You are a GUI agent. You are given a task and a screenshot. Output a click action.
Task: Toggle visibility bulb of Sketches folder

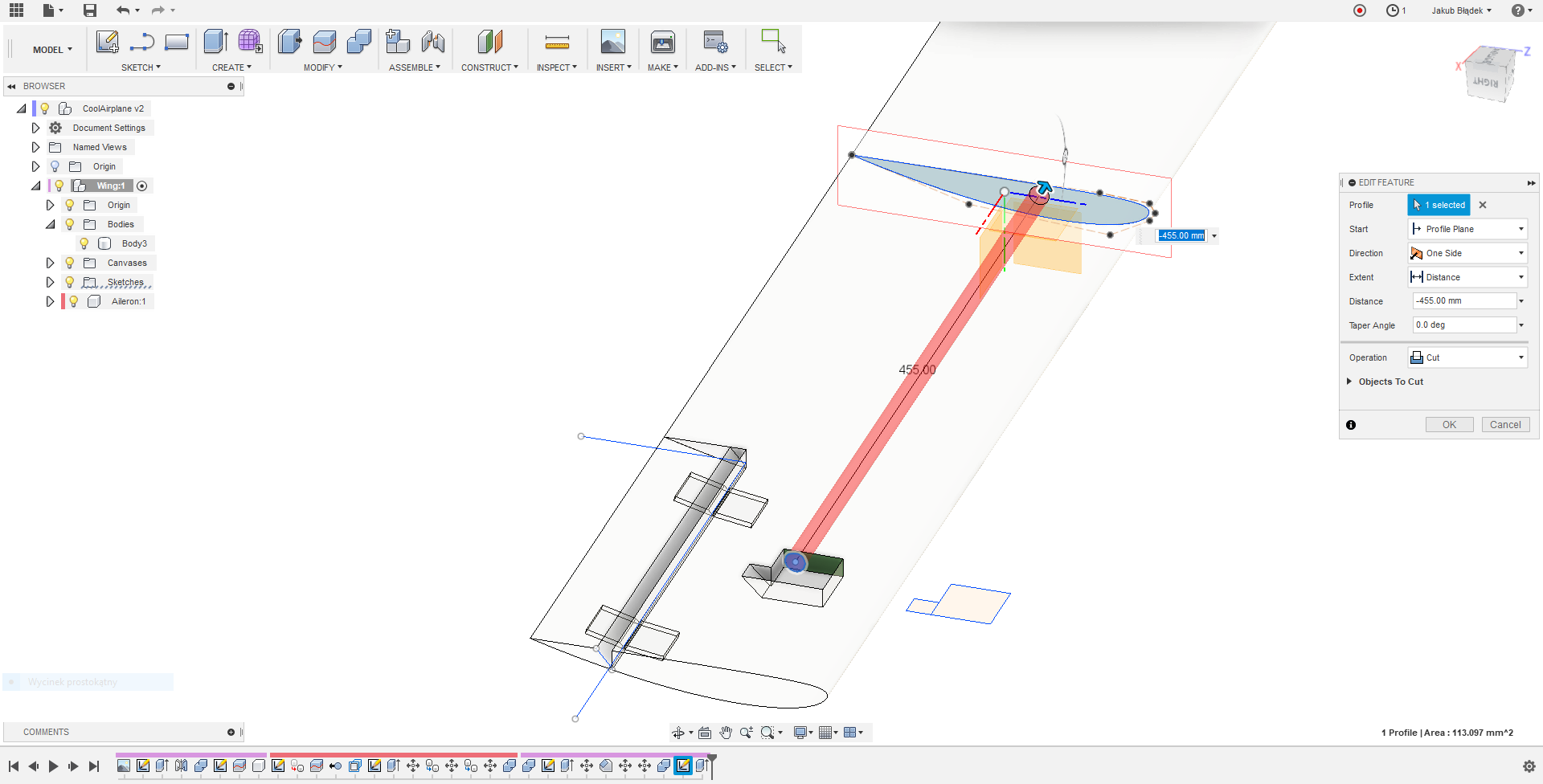[x=70, y=282]
